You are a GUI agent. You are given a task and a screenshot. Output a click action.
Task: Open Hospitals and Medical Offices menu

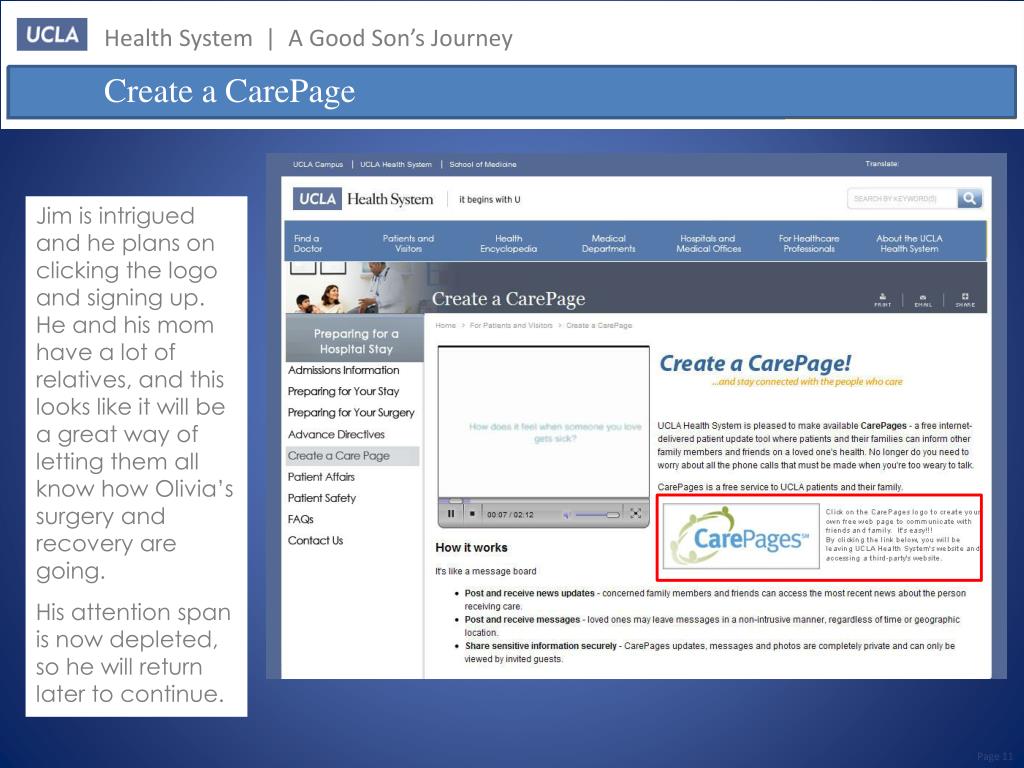point(709,244)
